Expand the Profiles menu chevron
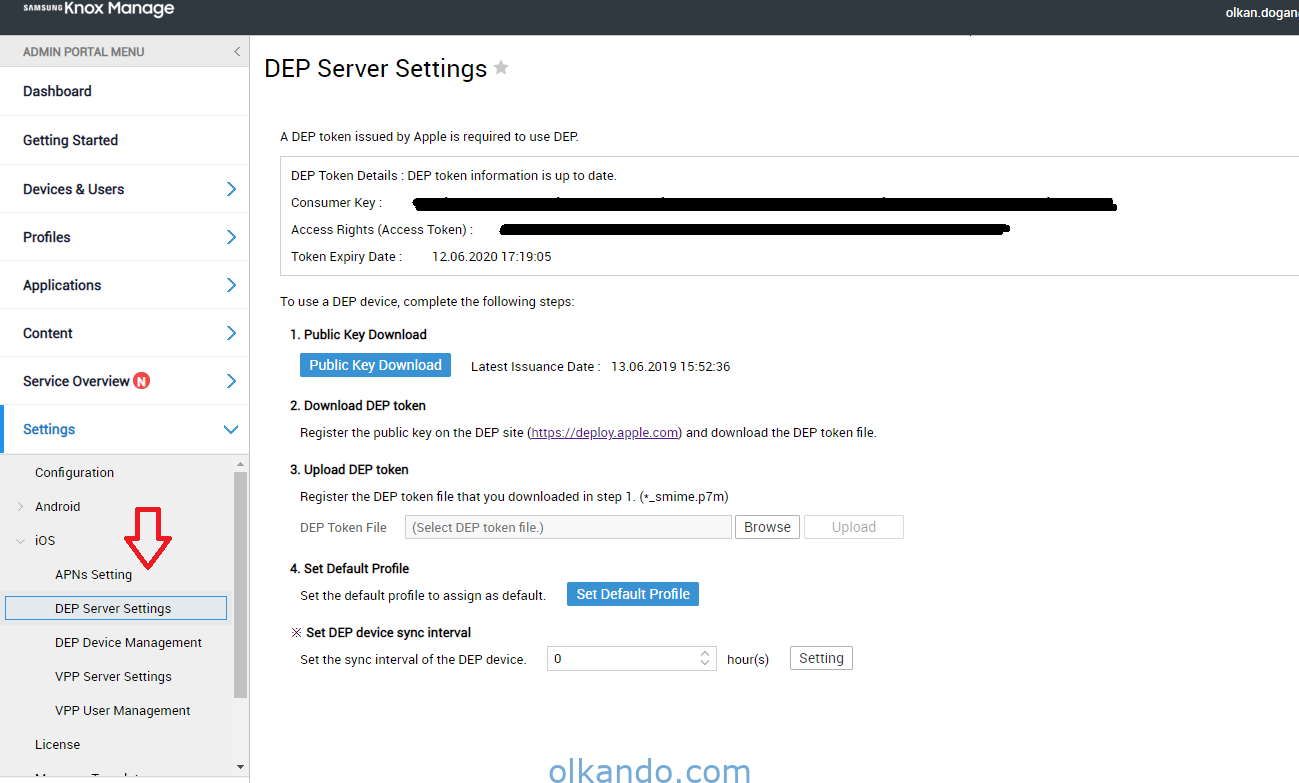 [x=231, y=237]
